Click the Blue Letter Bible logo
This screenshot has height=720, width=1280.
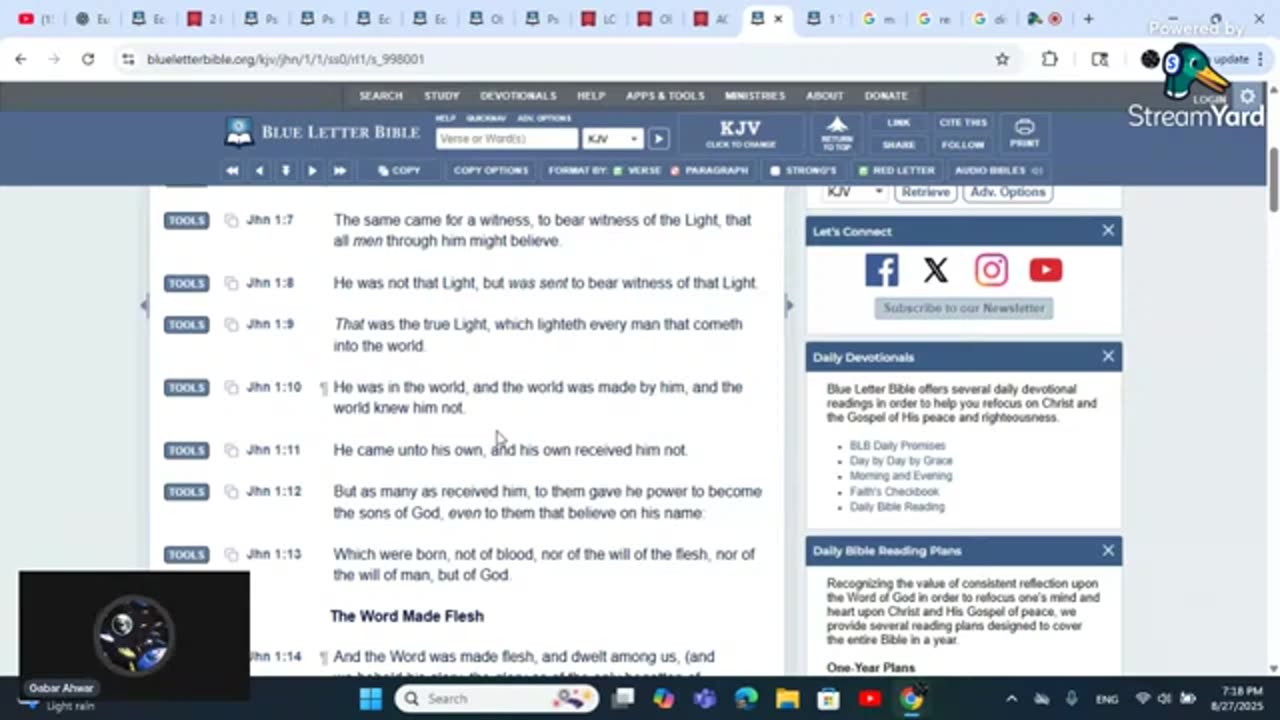coord(322,132)
